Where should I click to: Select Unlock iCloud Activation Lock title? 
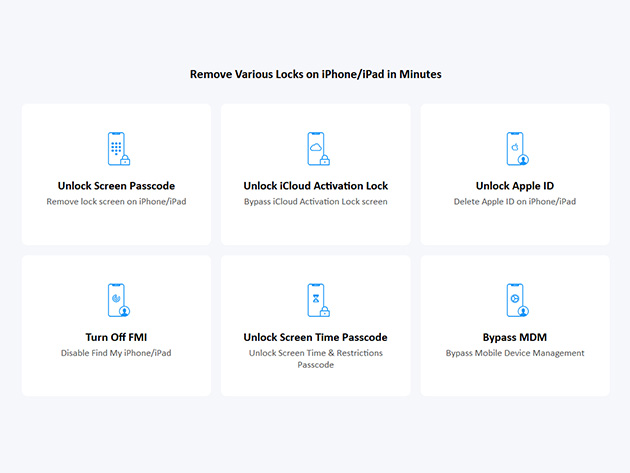315,186
